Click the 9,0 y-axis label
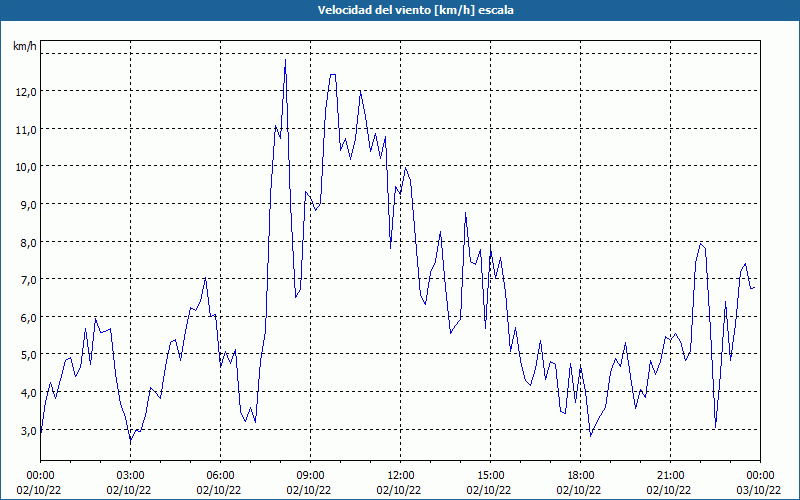This screenshot has width=800, height=500. point(29,205)
